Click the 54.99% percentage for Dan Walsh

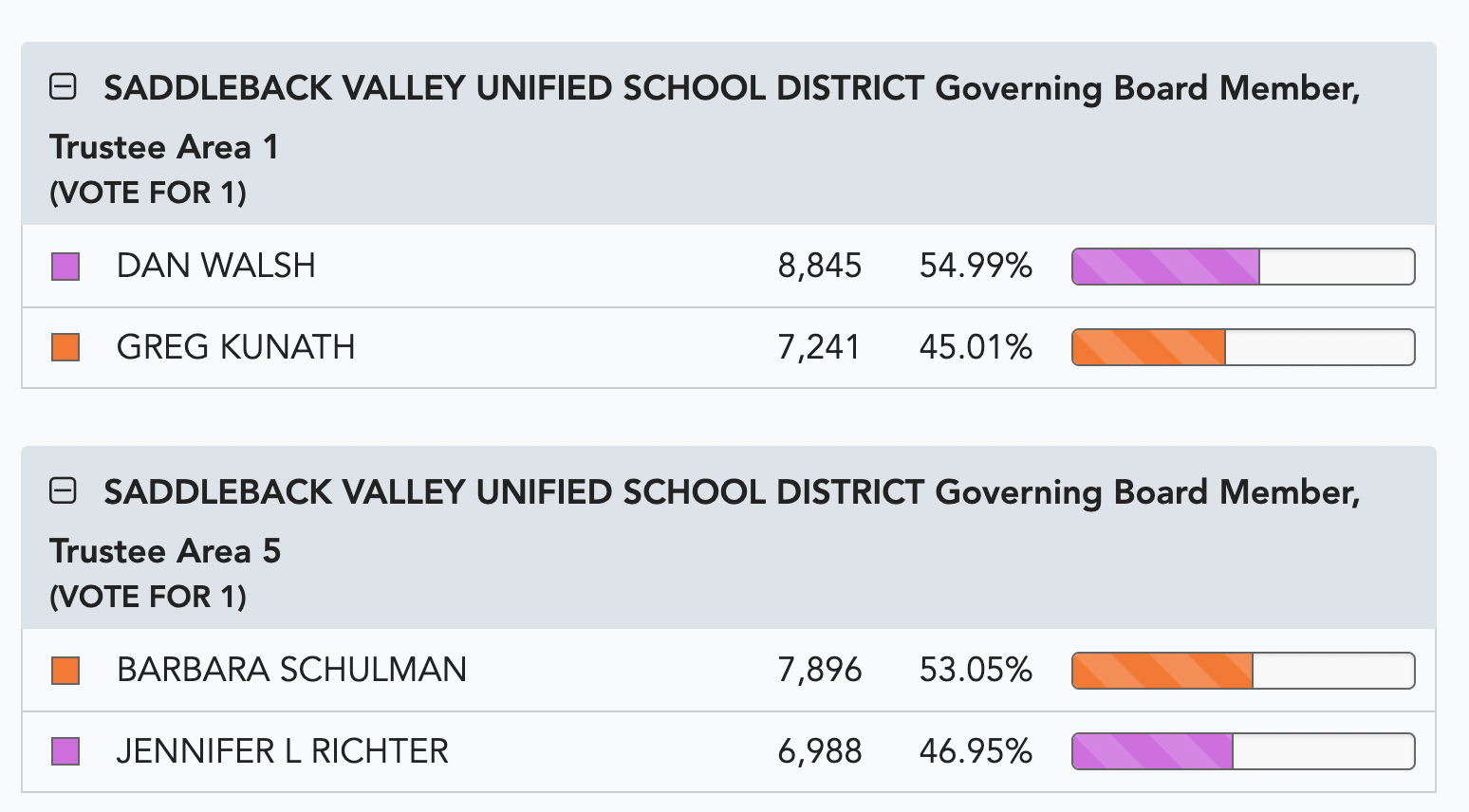coord(976,266)
